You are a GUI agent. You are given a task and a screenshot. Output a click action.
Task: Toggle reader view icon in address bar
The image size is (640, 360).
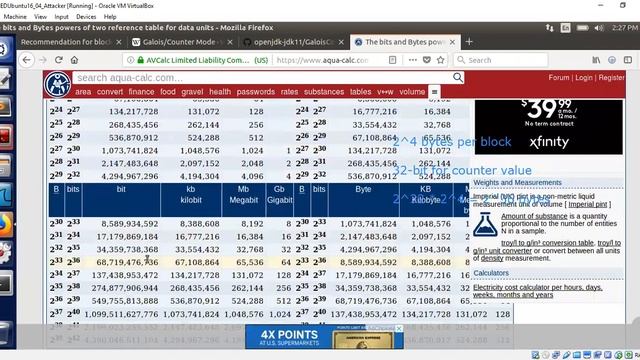(x=392, y=60)
